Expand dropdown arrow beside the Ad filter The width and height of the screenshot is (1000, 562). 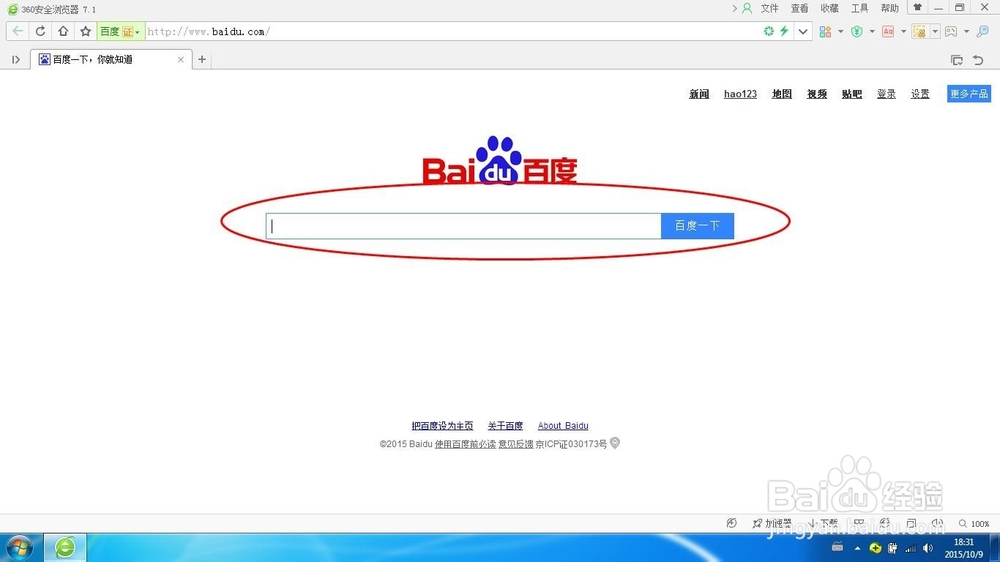(x=903, y=31)
